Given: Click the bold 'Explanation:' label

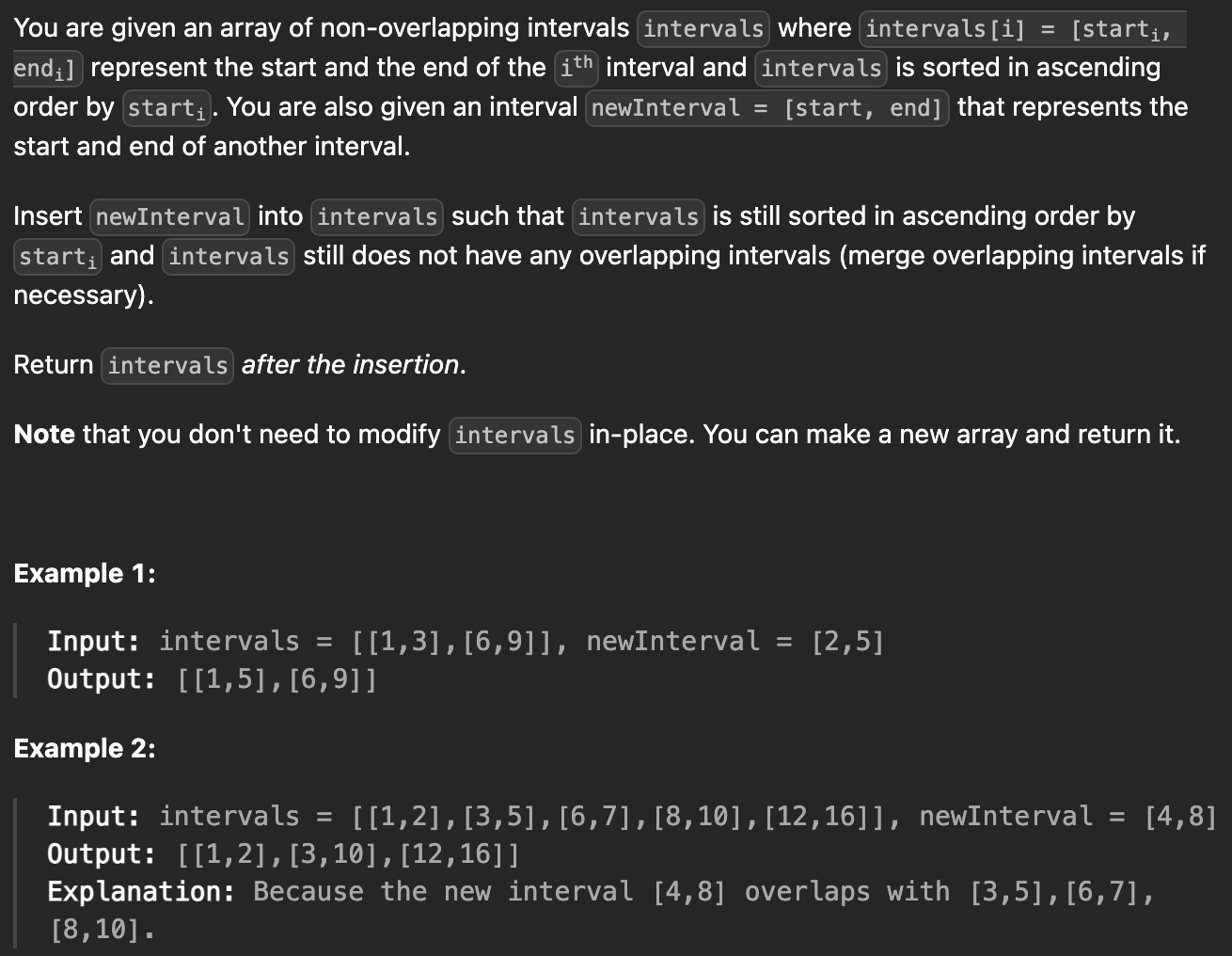Looking at the screenshot, I should click(x=141, y=892).
